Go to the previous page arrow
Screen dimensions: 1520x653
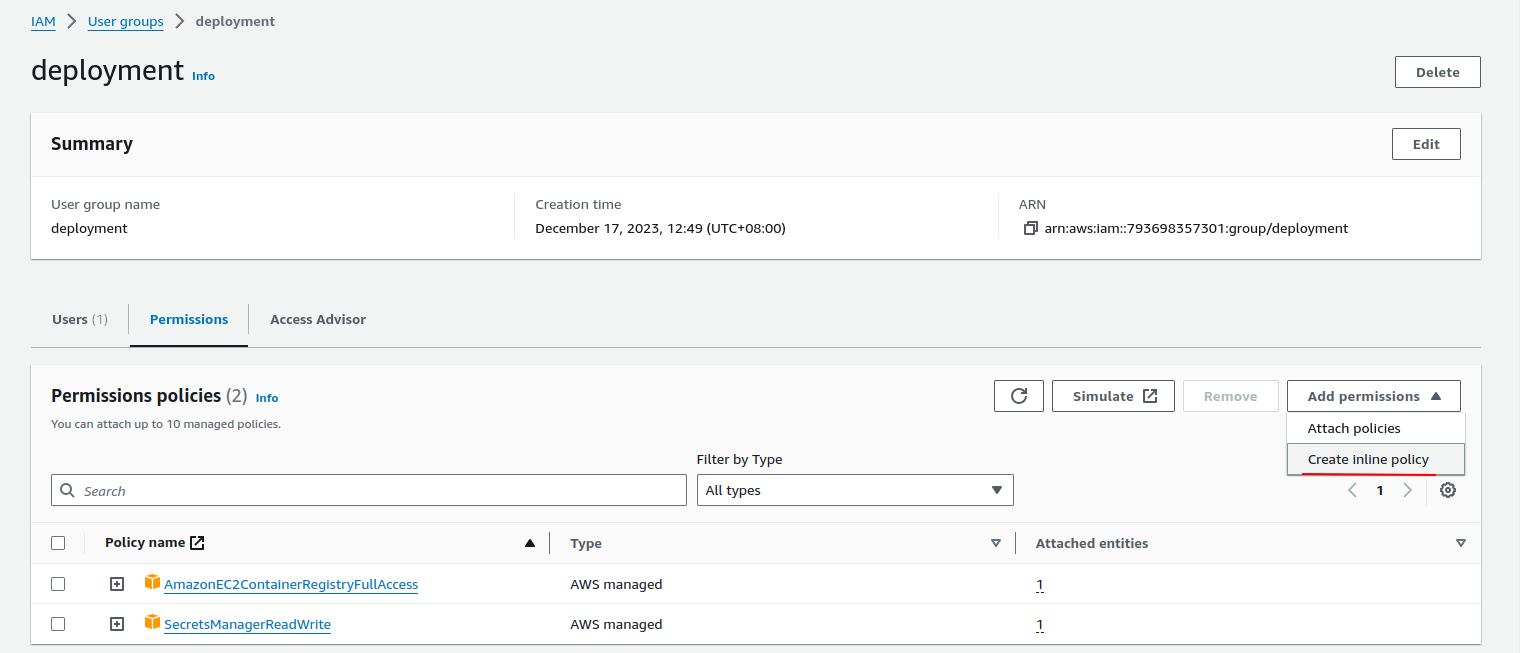1352,490
